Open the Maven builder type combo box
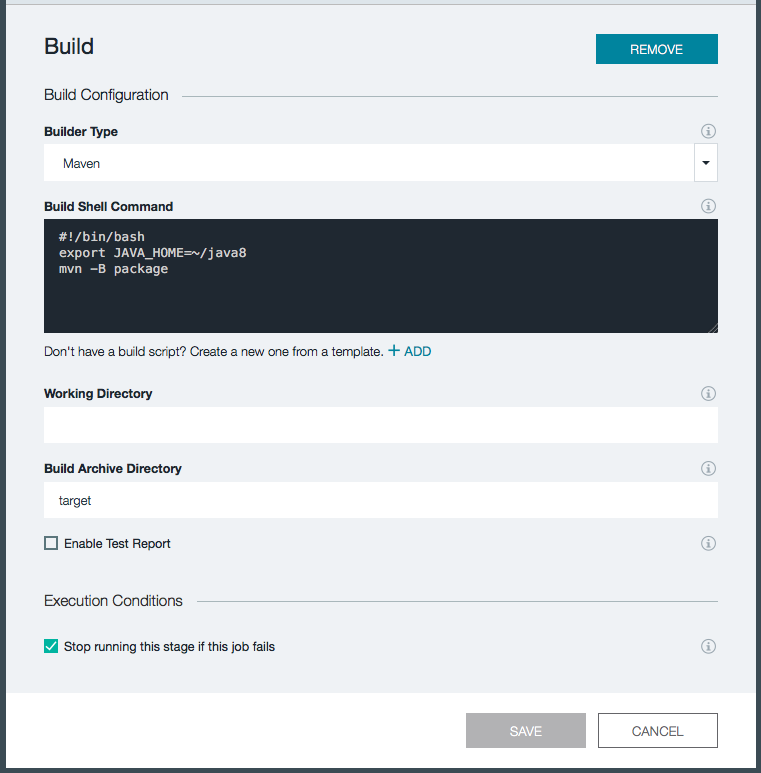Image resolution: width=761 pixels, height=773 pixels. click(x=369, y=163)
